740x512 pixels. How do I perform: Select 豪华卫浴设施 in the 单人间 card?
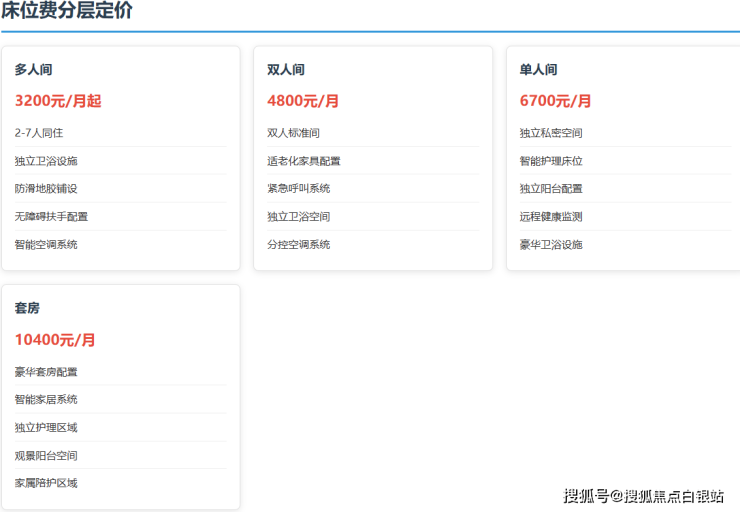point(551,244)
